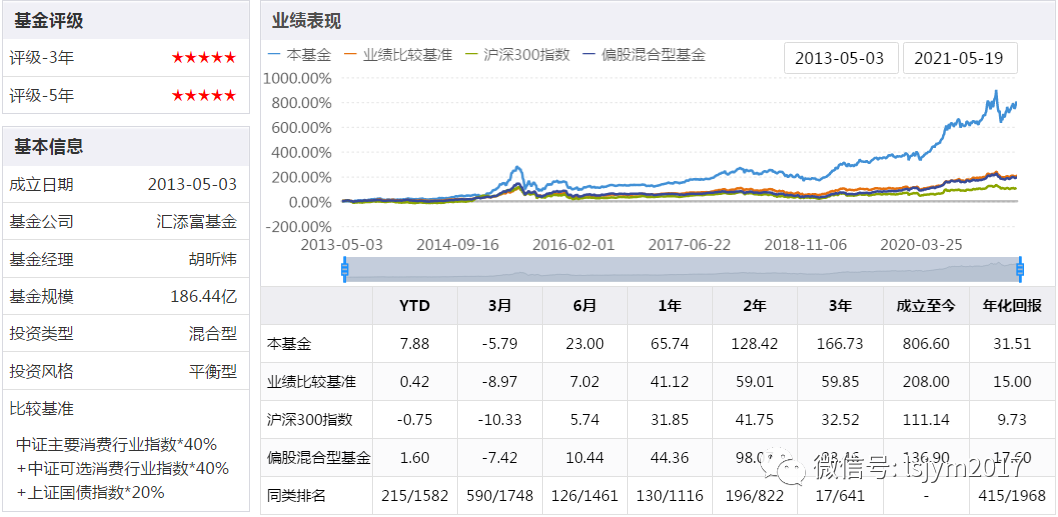The width and height of the screenshot is (1058, 517).
Task: Grab the left handle of range slider
Action: point(344,270)
